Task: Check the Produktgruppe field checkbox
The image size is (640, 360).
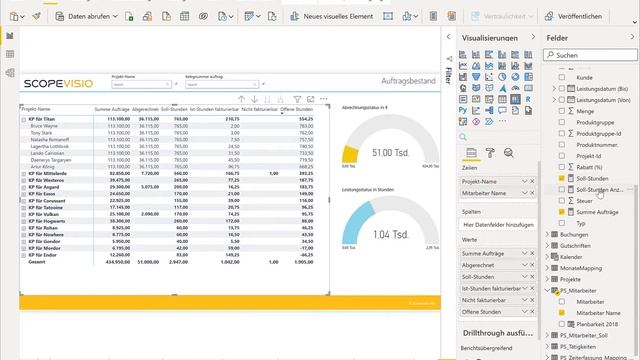Action: (x=562, y=122)
